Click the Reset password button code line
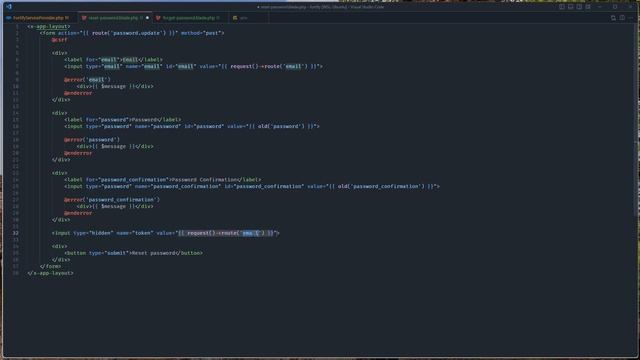This screenshot has height=360, width=640. click(x=133, y=253)
